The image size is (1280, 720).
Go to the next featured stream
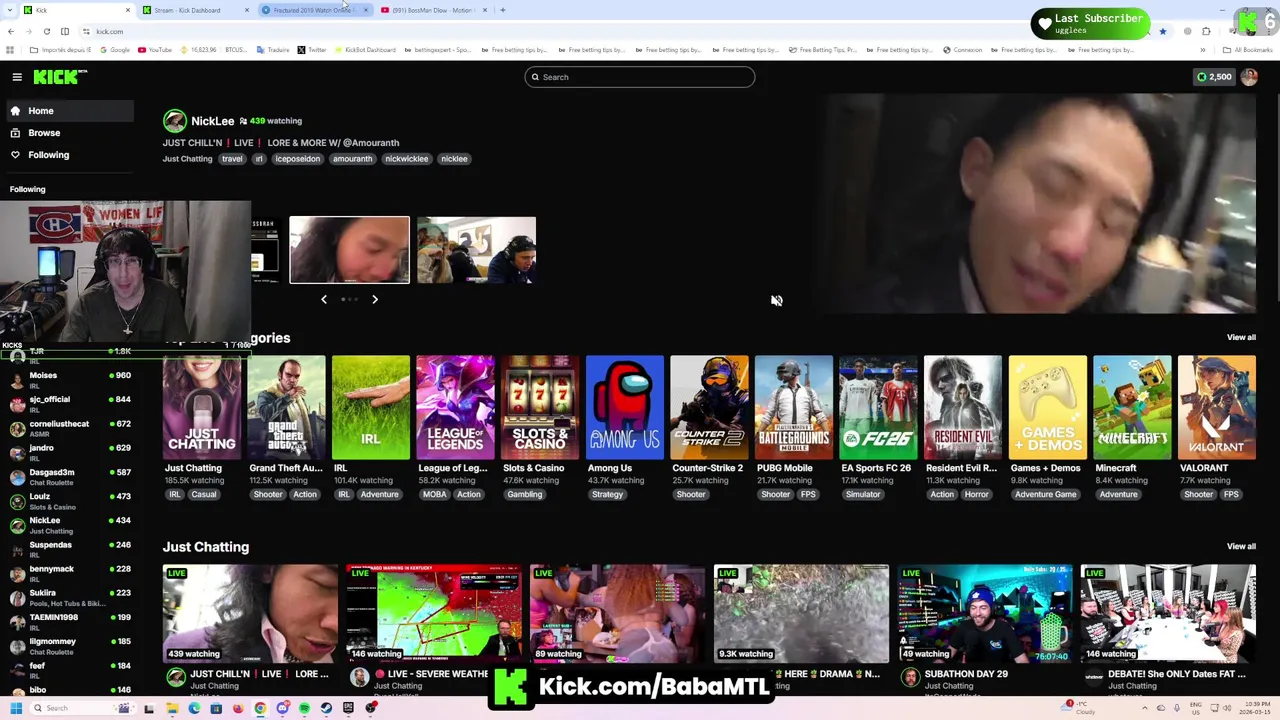pos(375,299)
